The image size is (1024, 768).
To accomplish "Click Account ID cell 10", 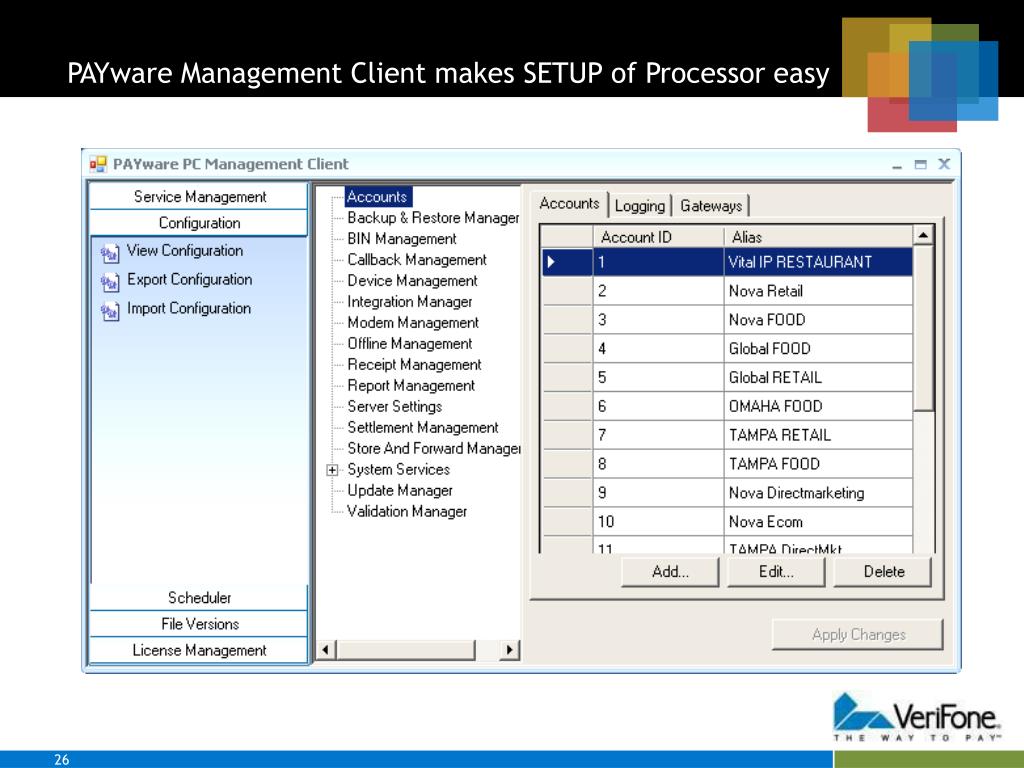I will (658, 521).
